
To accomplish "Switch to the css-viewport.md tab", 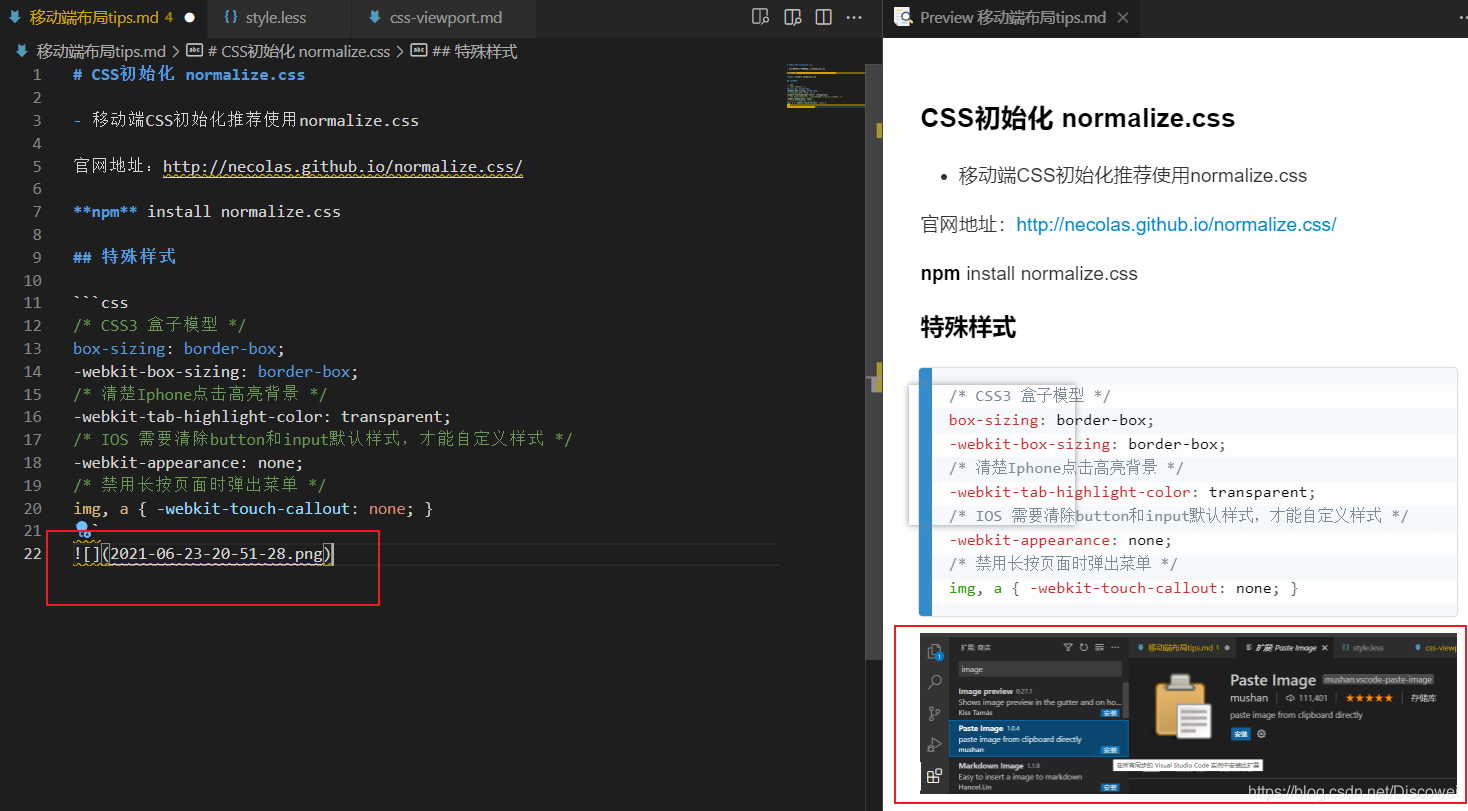I will pos(445,18).
